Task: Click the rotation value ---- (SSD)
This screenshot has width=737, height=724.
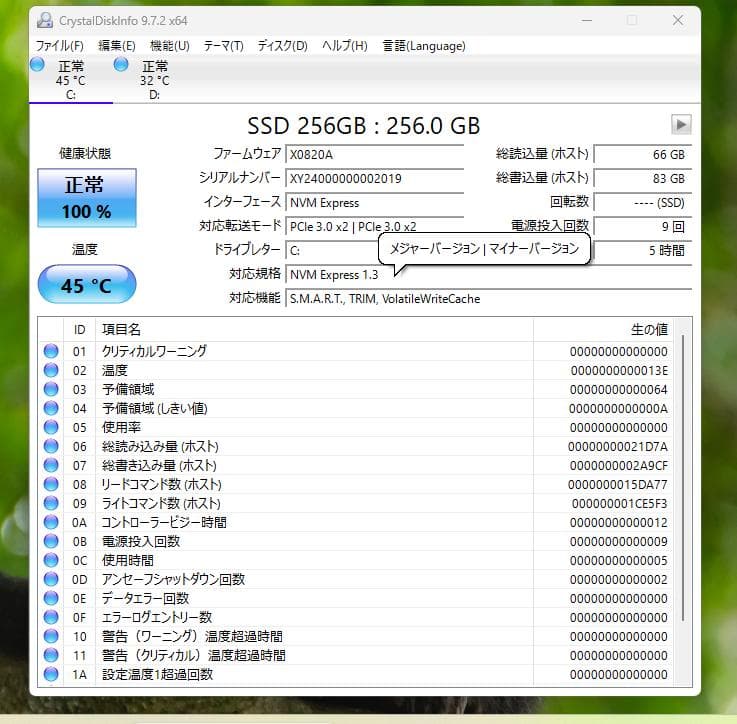Action: (x=643, y=203)
